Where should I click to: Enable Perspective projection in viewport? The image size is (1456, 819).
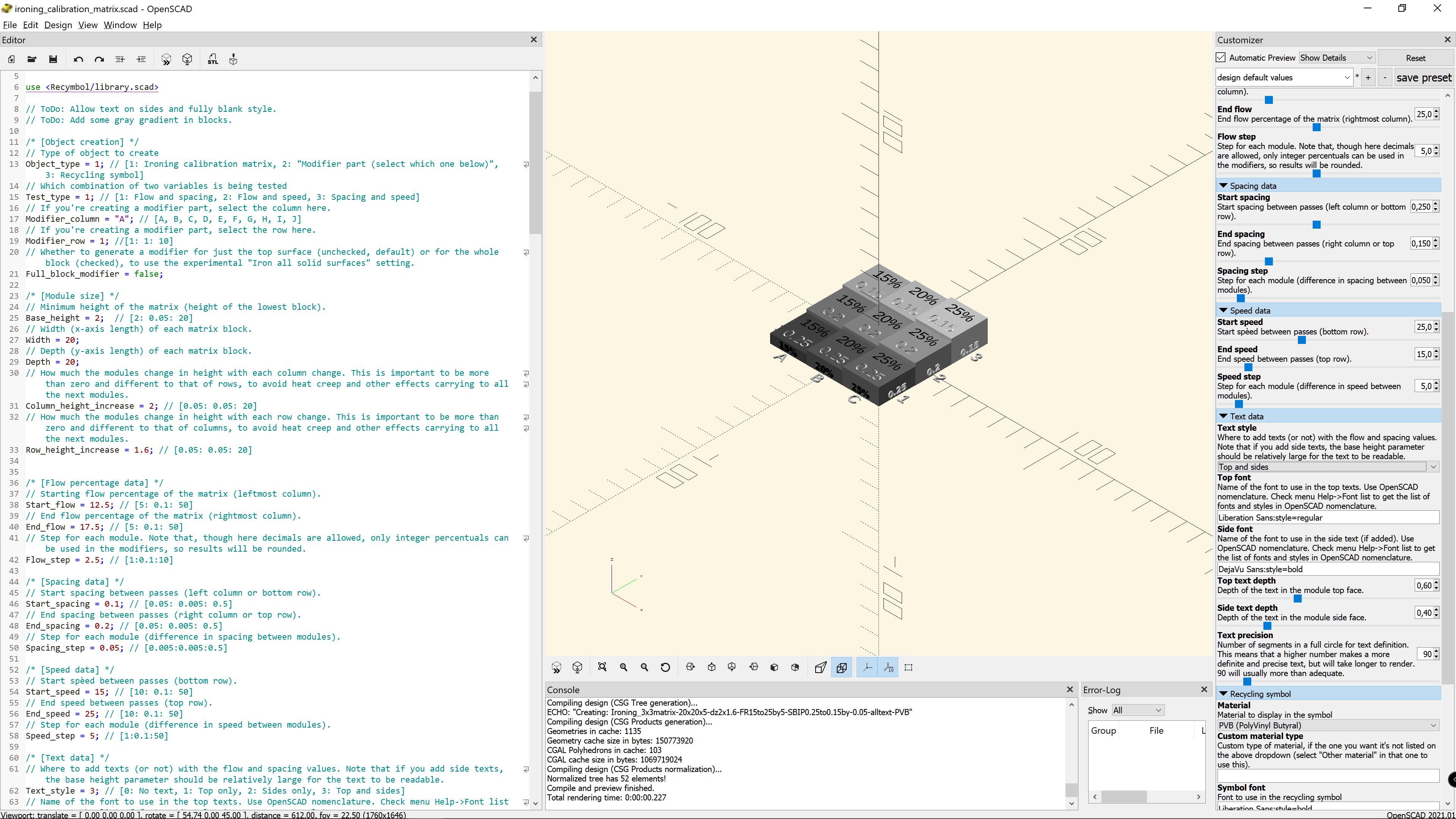[821, 667]
